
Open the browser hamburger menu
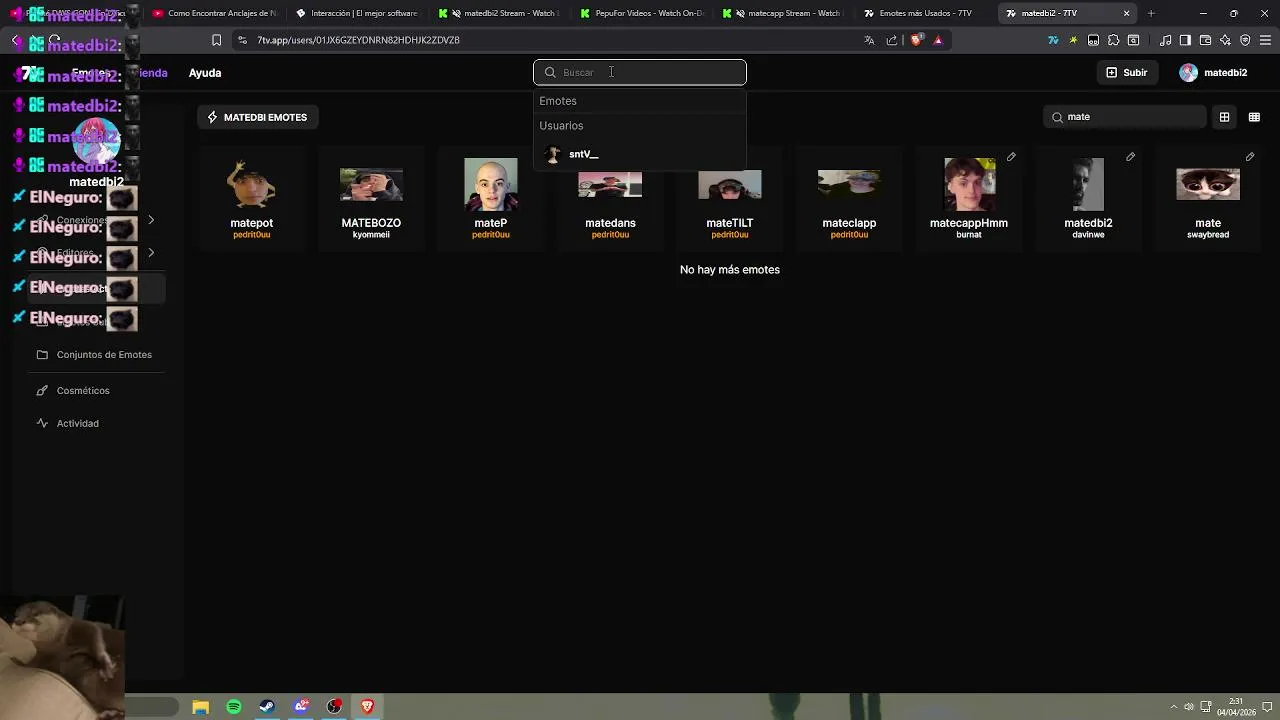click(x=1266, y=40)
